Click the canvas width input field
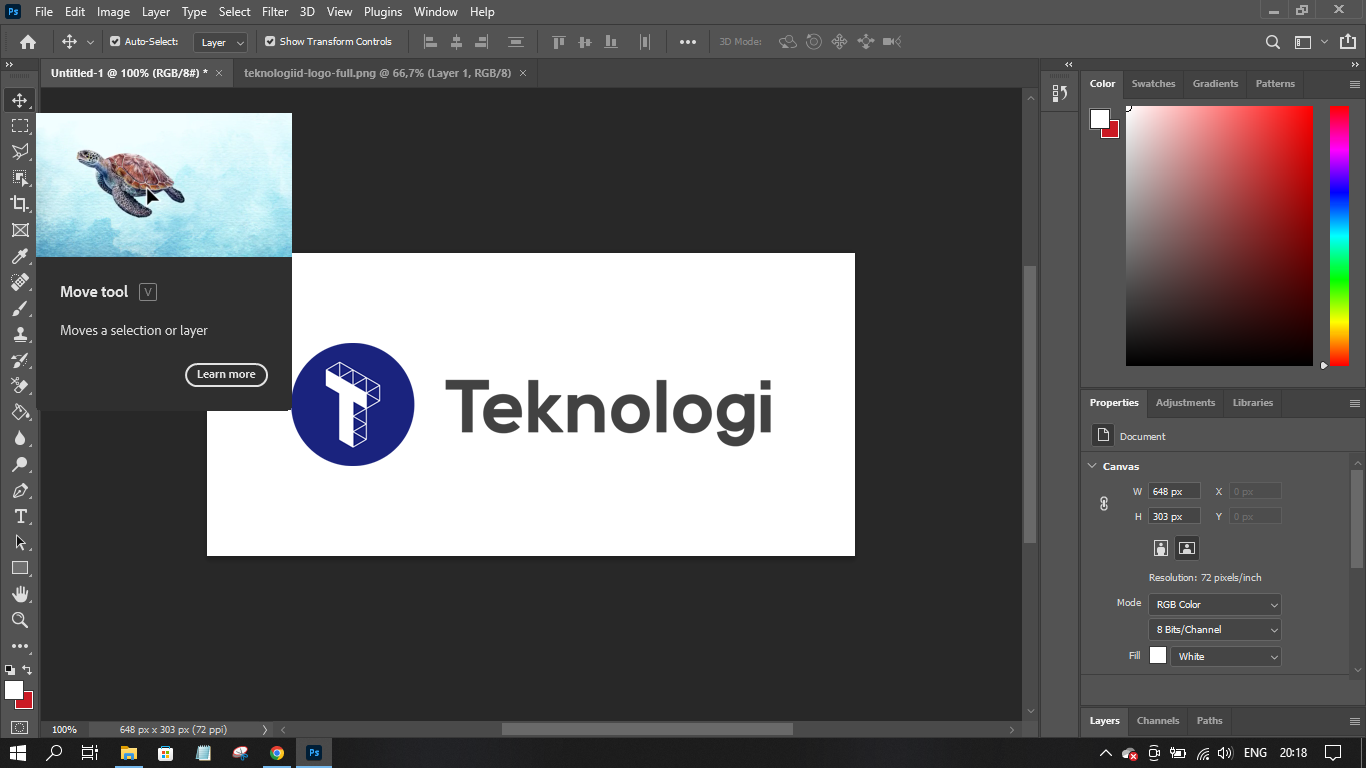Viewport: 1366px width, 768px height. tap(1174, 491)
